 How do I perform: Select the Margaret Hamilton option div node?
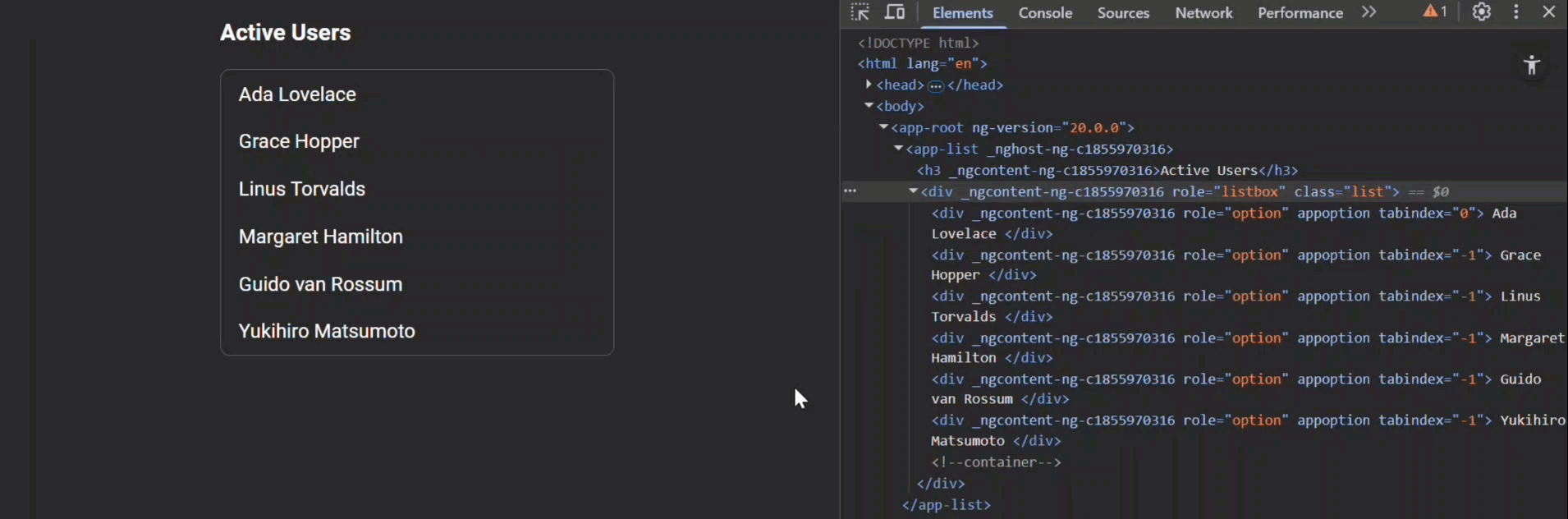click(x=1248, y=347)
